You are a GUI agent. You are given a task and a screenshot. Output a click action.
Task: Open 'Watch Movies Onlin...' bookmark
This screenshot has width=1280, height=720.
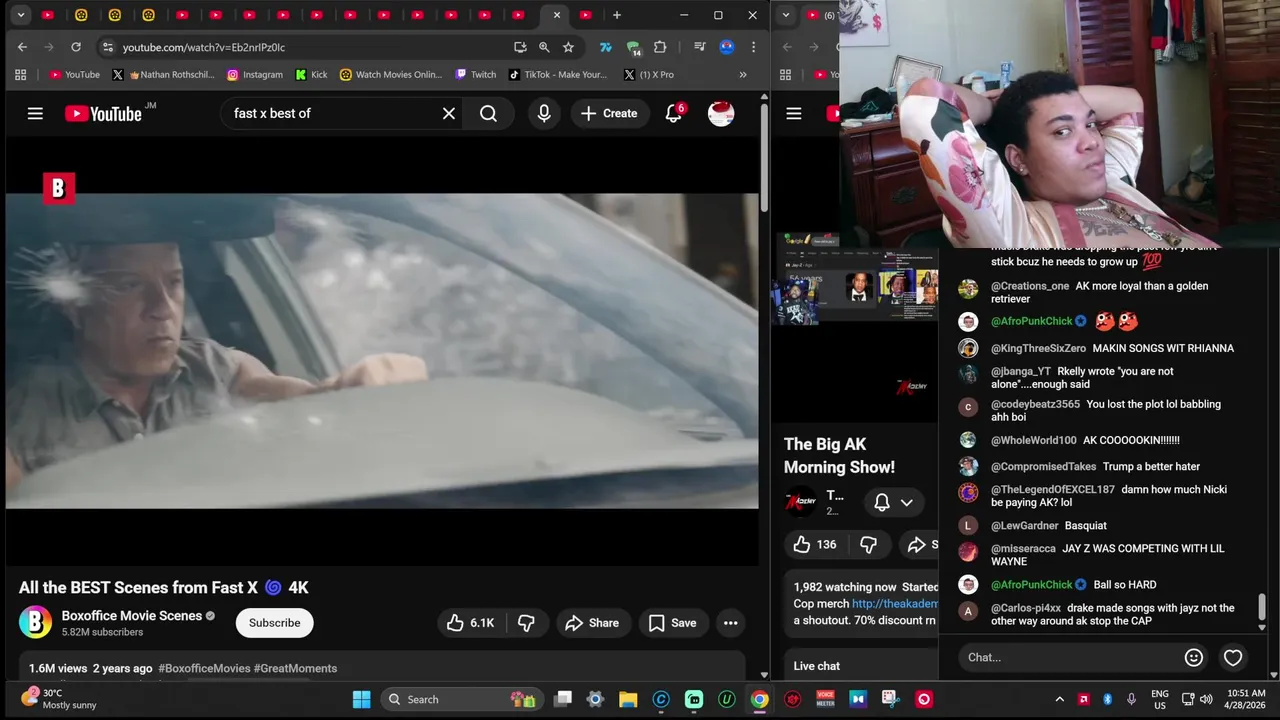[x=391, y=74]
